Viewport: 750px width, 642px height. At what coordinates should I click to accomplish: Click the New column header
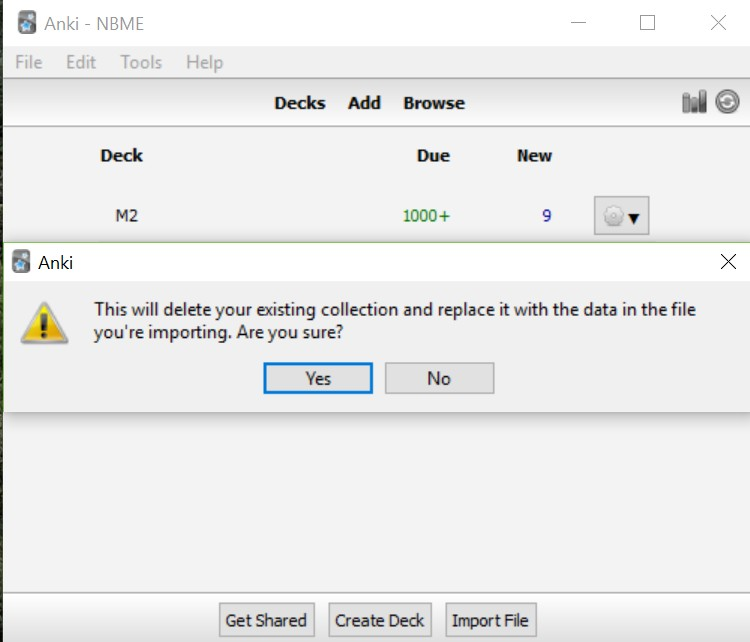[534, 155]
